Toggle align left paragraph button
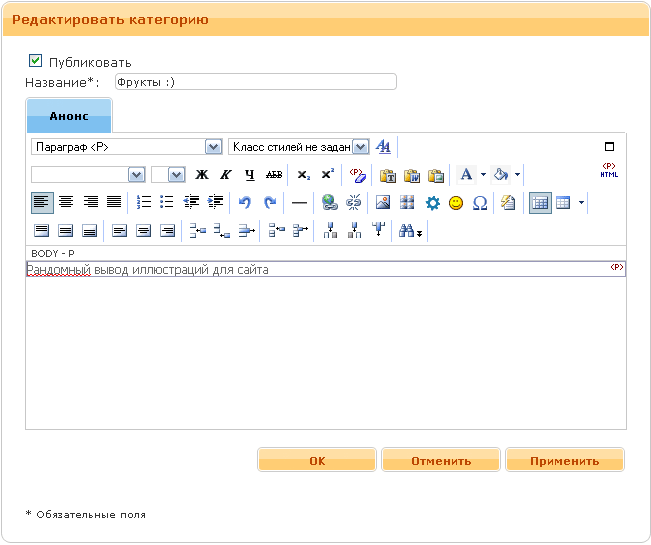Screen dimensions: 651x545 [41, 202]
